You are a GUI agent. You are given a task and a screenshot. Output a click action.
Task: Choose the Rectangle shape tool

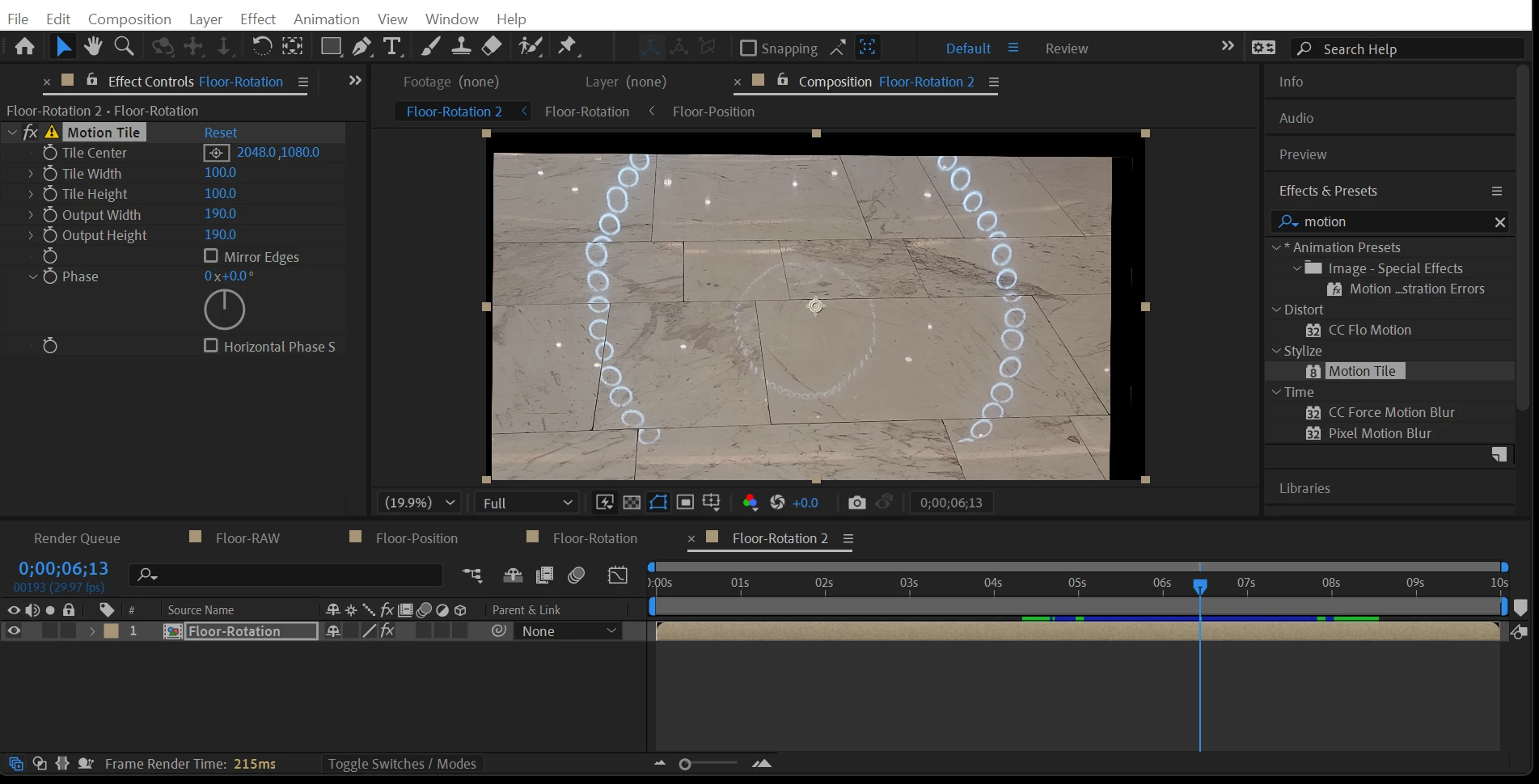(330, 47)
